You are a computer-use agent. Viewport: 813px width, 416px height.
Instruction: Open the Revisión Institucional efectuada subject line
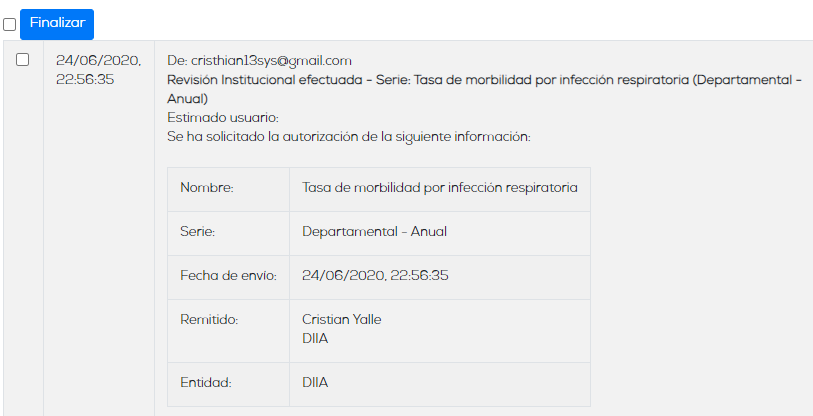coord(485,89)
